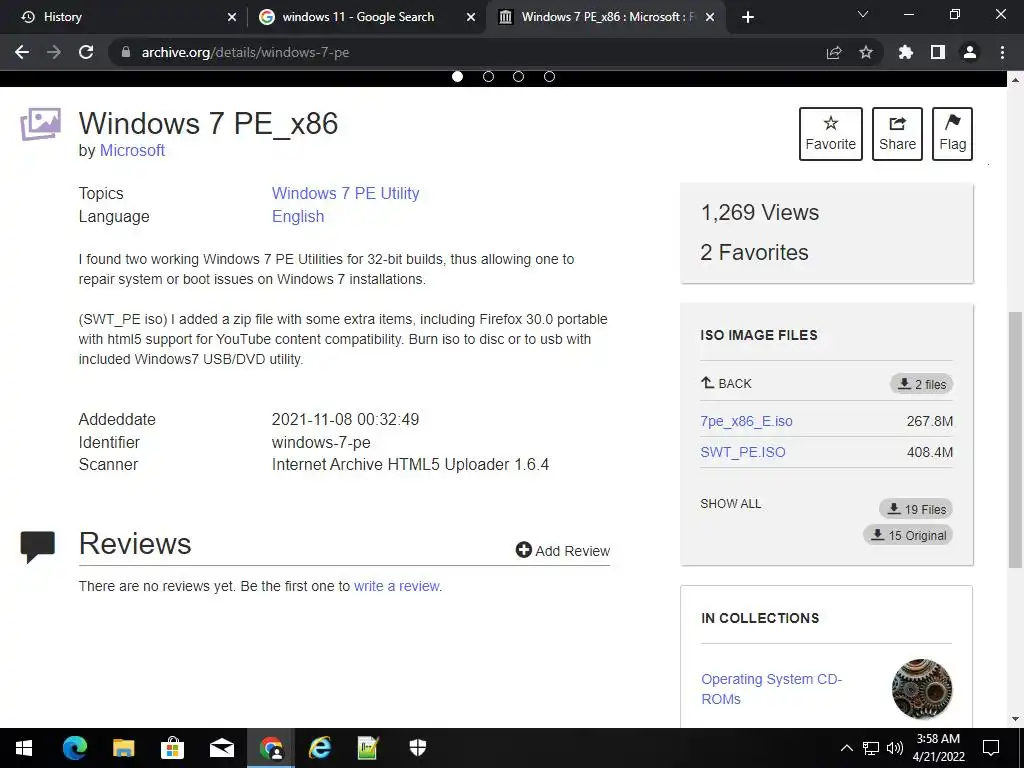
Task: Open the page share icon in the address bar
Action: tap(834, 52)
